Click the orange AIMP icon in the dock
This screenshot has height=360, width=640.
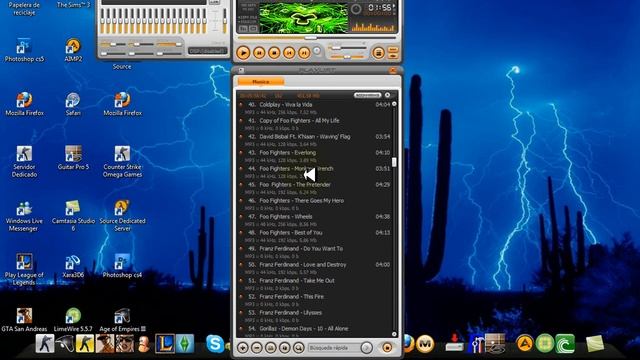[525, 344]
